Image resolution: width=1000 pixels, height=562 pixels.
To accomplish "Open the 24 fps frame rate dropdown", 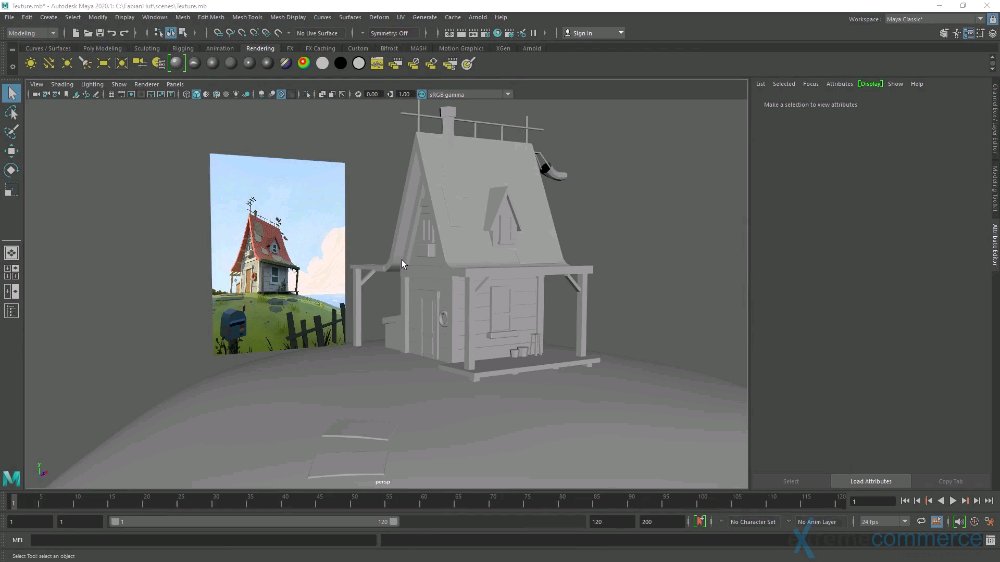I will pyautogui.click(x=885, y=521).
